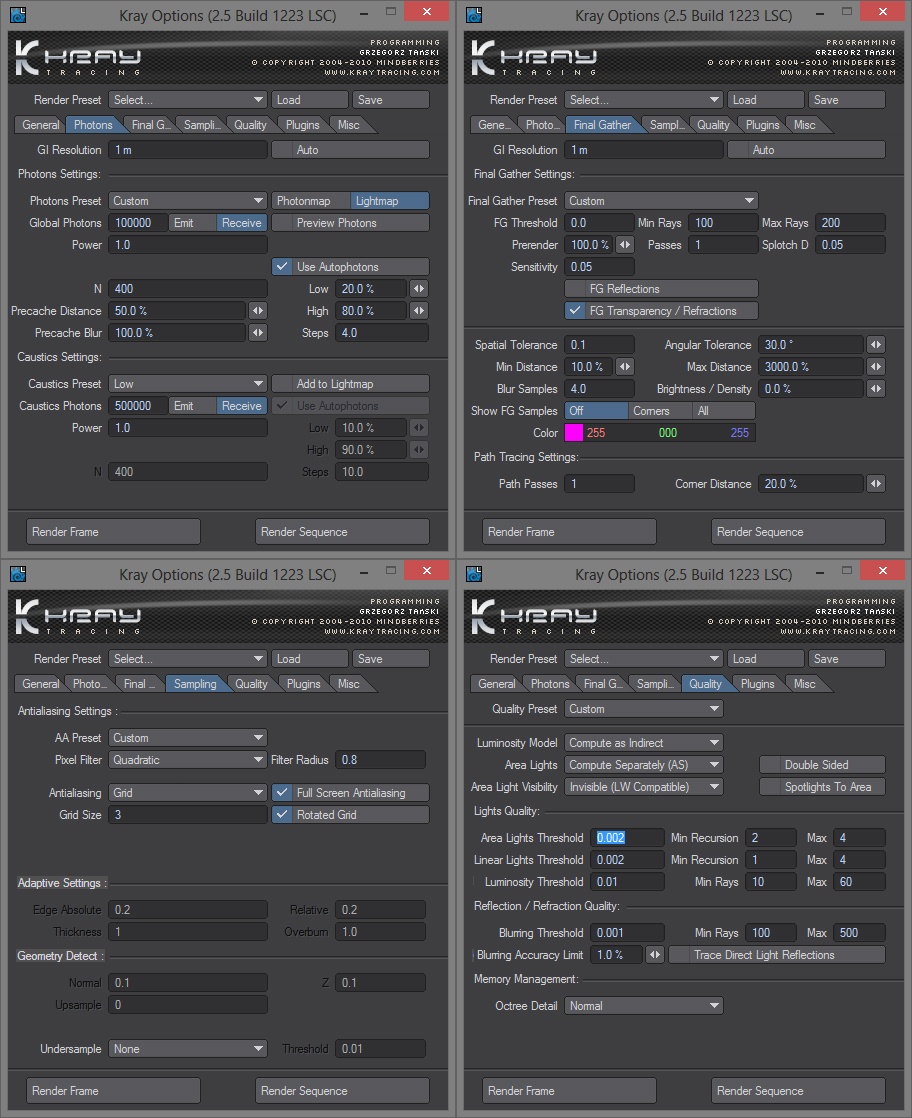Click the Prerender percentage stepper arrows
The height and width of the screenshot is (1118, 912).
[625, 245]
